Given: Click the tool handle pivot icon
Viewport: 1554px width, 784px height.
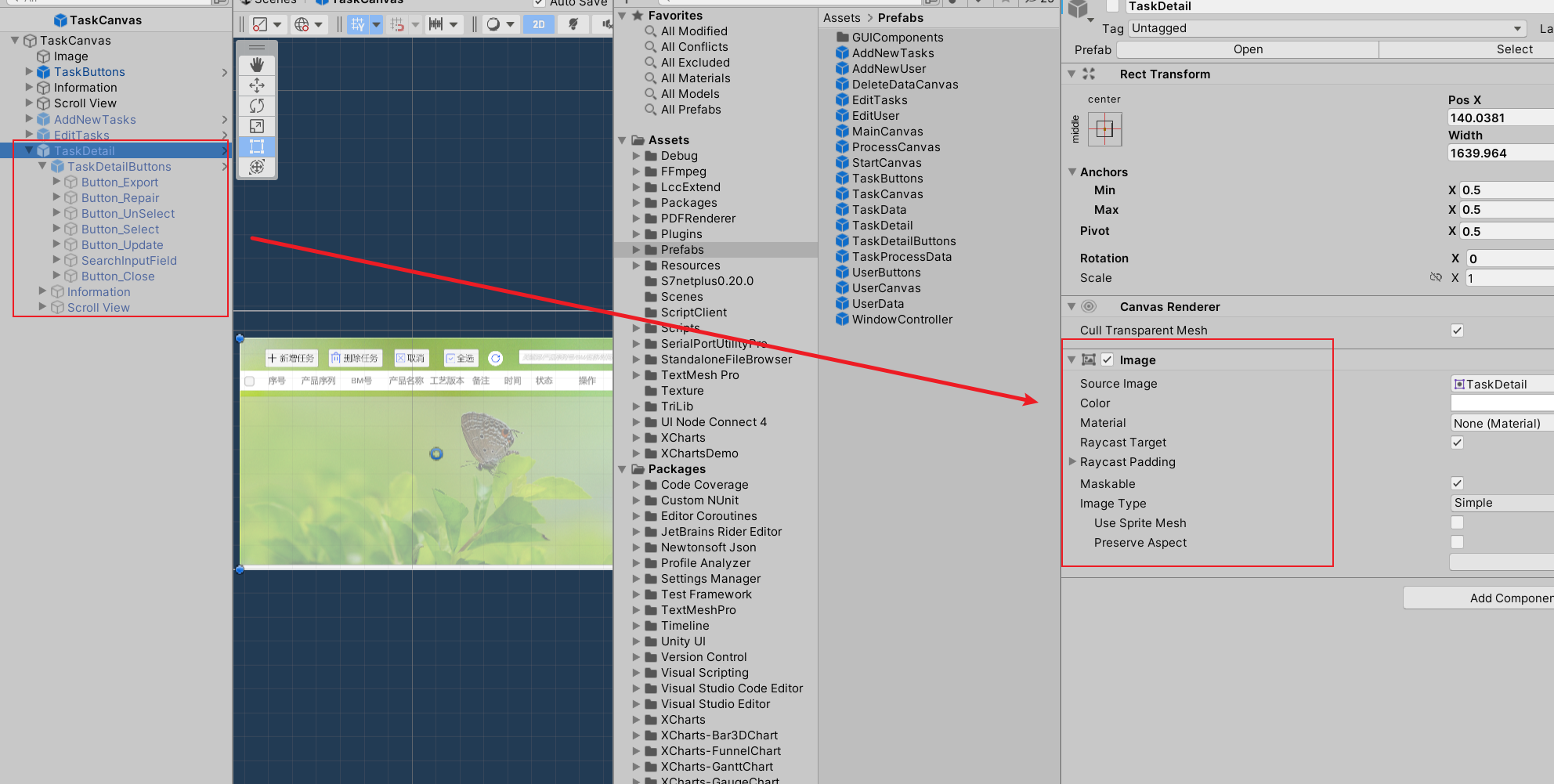Looking at the screenshot, I should [260, 24].
